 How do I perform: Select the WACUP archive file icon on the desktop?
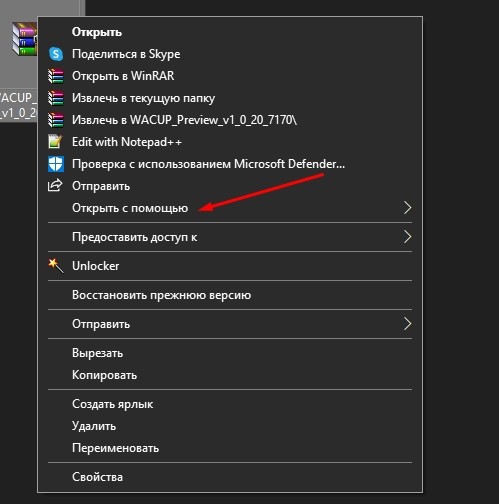click(x=24, y=39)
